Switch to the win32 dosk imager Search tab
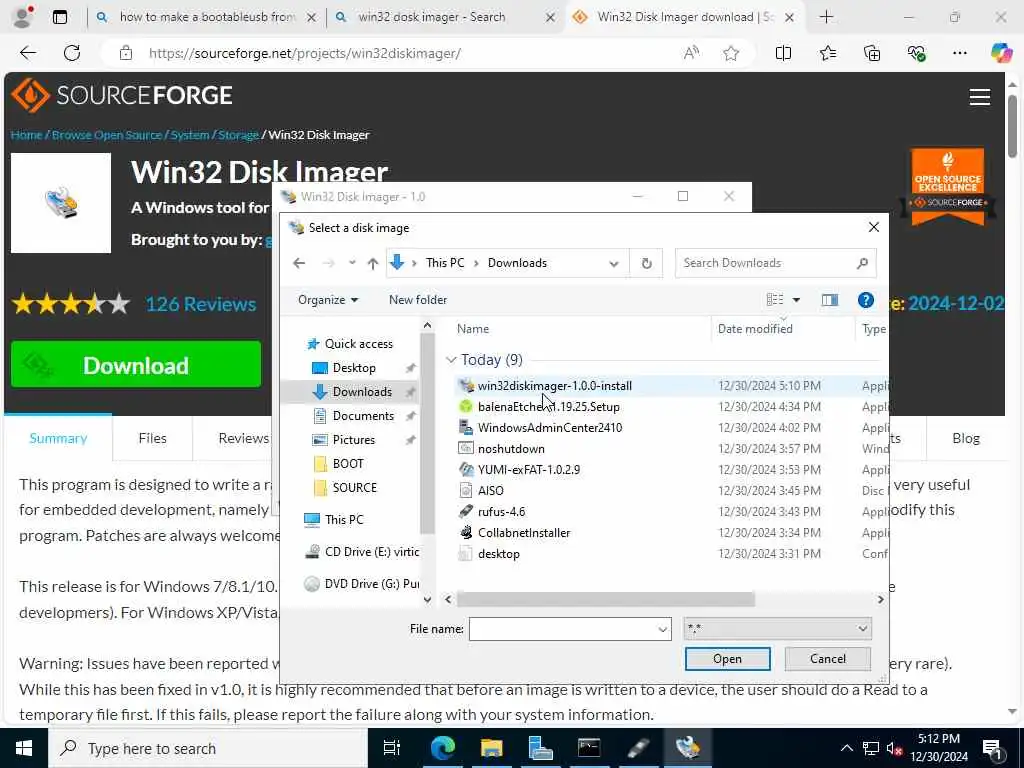Viewport: 1024px width, 768px height. tap(444, 18)
